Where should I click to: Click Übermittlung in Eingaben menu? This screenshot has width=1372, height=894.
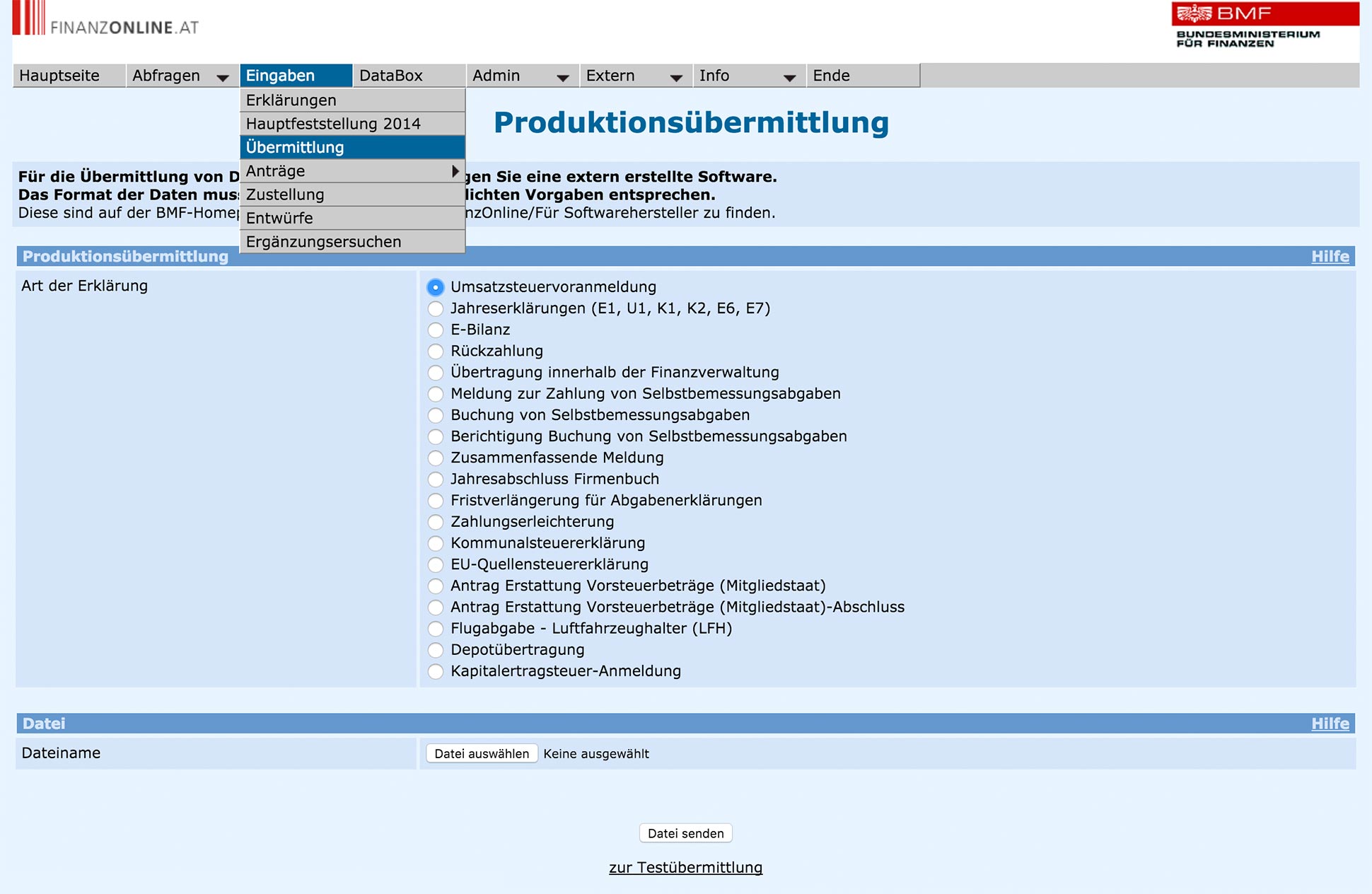[x=352, y=147]
